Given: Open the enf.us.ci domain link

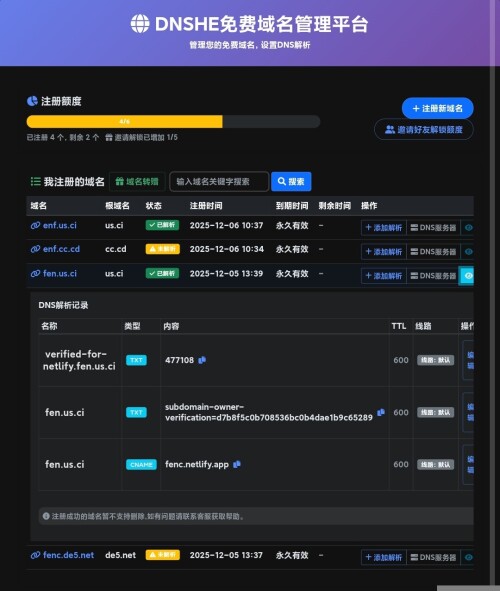Looking at the screenshot, I should click(x=60, y=225).
